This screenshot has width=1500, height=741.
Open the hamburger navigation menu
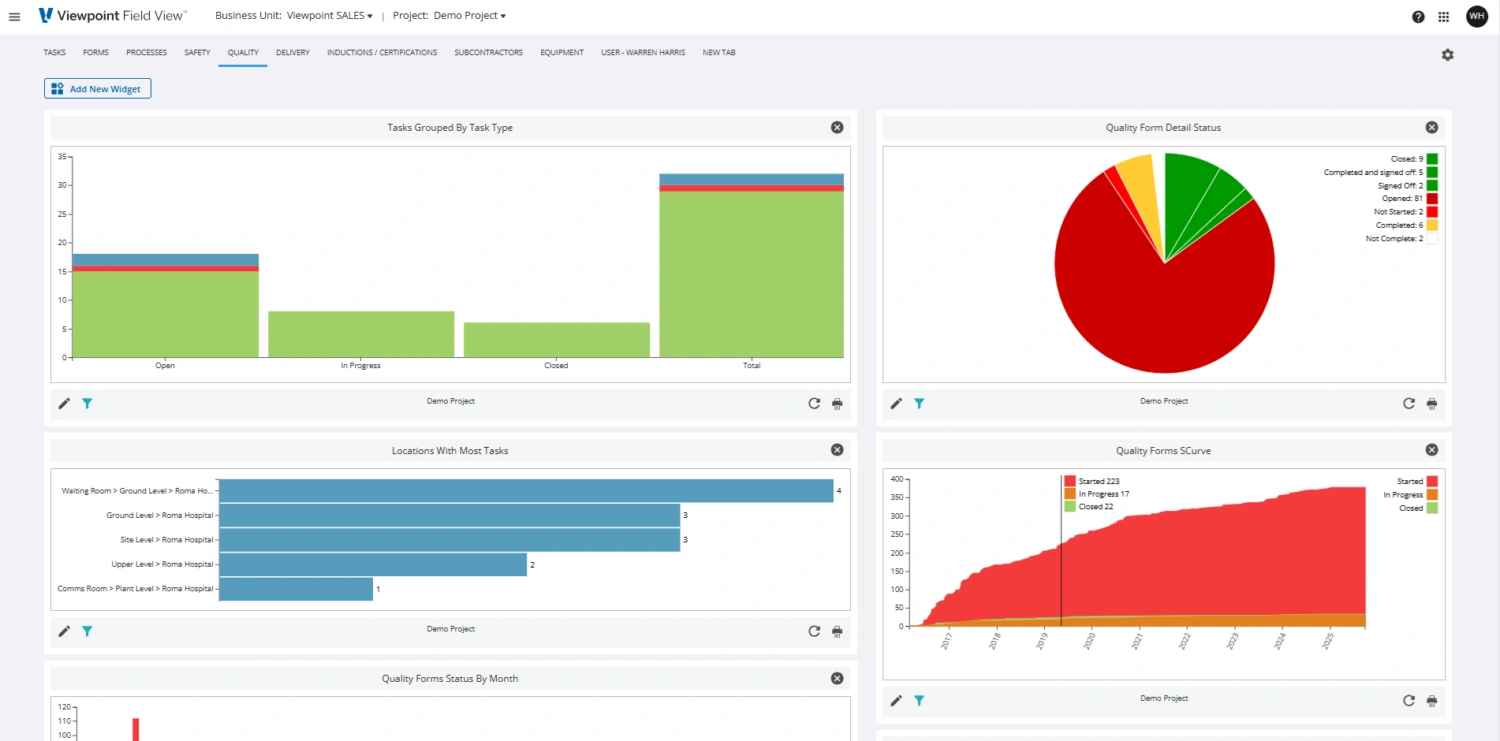(15, 15)
